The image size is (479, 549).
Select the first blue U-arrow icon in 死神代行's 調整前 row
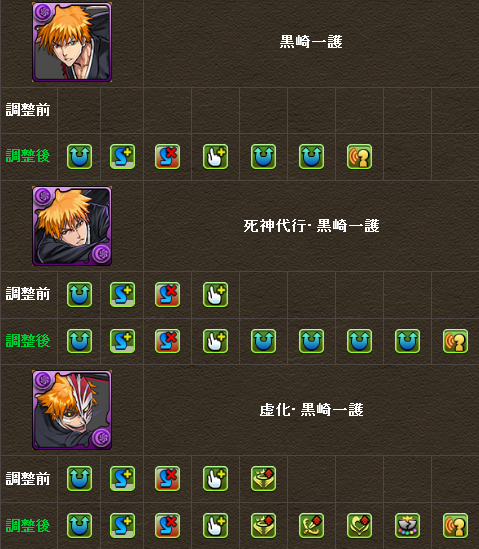pyautogui.click(x=79, y=294)
